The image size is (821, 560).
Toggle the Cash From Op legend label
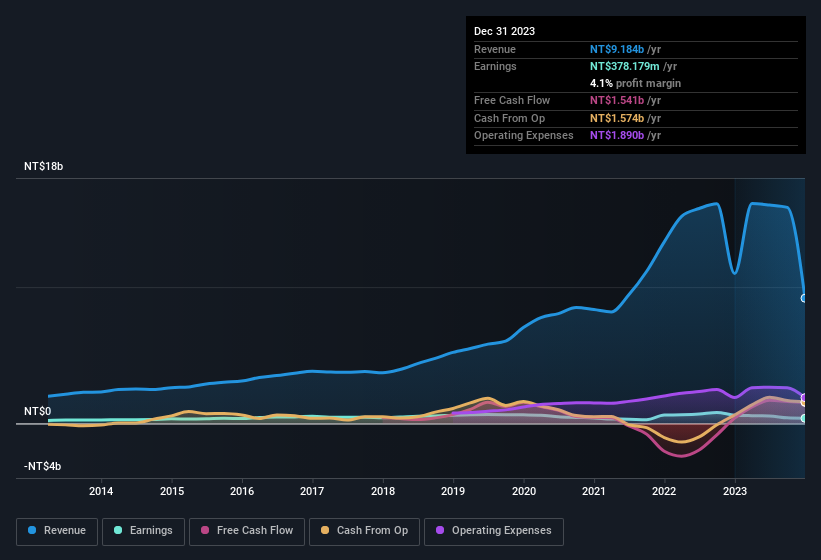372,530
